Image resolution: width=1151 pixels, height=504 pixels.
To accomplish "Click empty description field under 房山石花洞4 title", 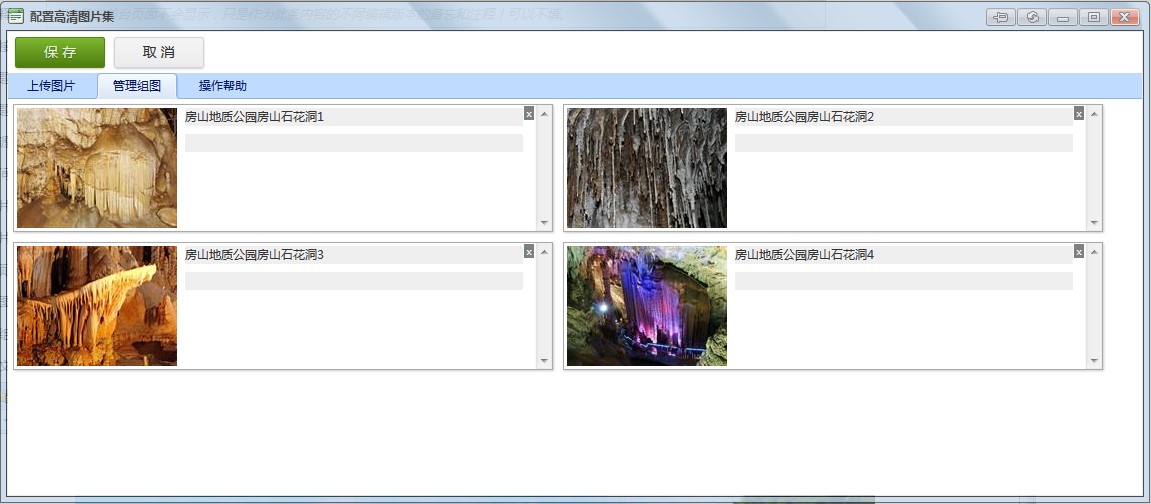I will tap(903, 281).
